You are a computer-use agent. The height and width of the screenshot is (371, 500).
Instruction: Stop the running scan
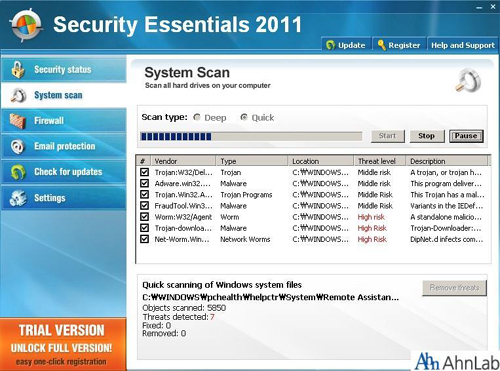(x=427, y=136)
